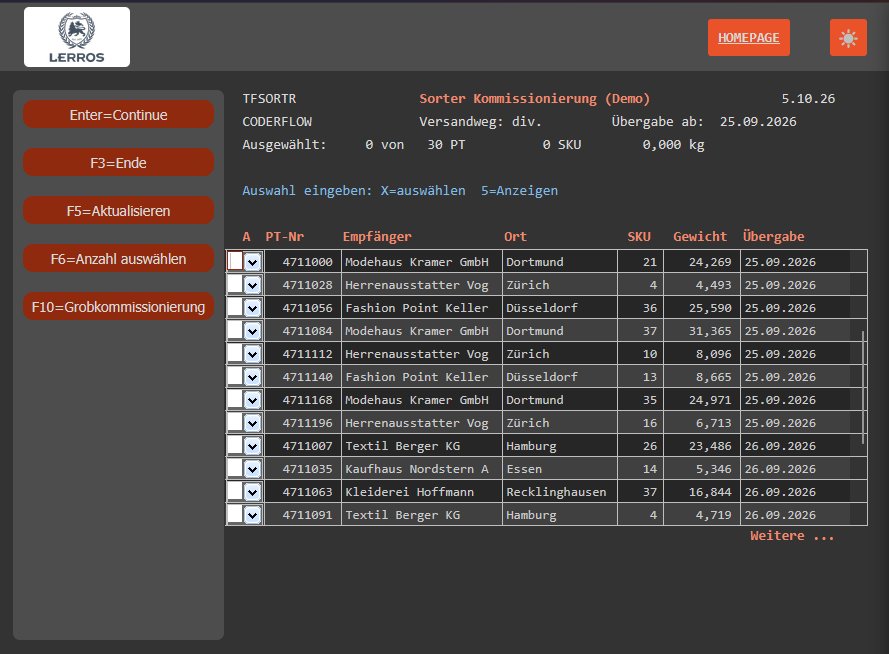Click the '5=Anzeigen' option text
Screen dimensions: 889x654
click(x=519, y=190)
